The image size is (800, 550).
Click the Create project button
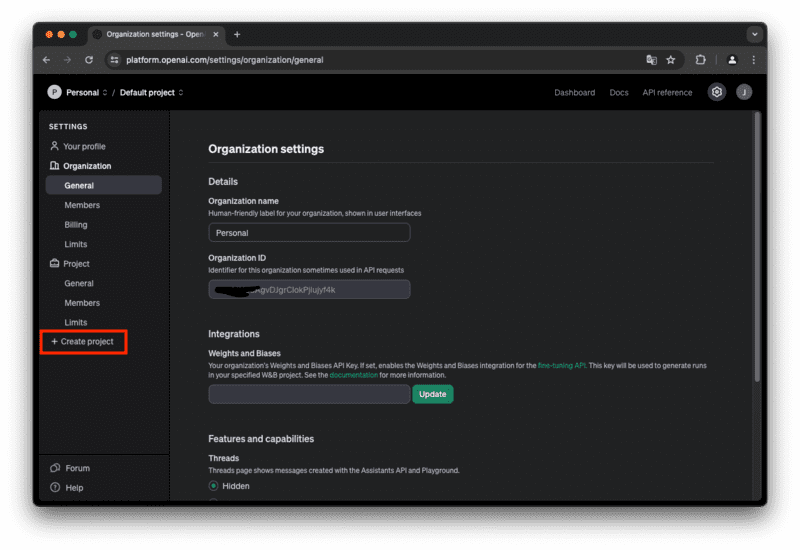click(82, 342)
